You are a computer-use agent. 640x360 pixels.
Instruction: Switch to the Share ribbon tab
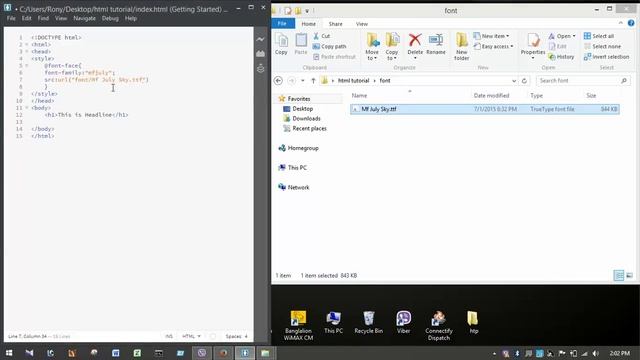pyautogui.click(x=336, y=24)
